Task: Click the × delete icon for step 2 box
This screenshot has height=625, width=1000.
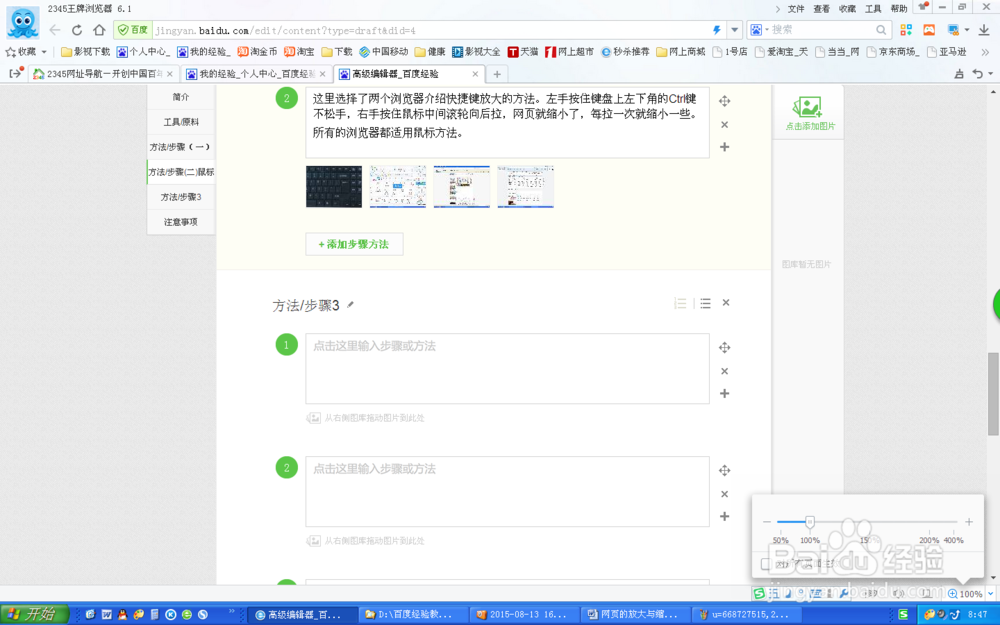Action: click(x=724, y=493)
